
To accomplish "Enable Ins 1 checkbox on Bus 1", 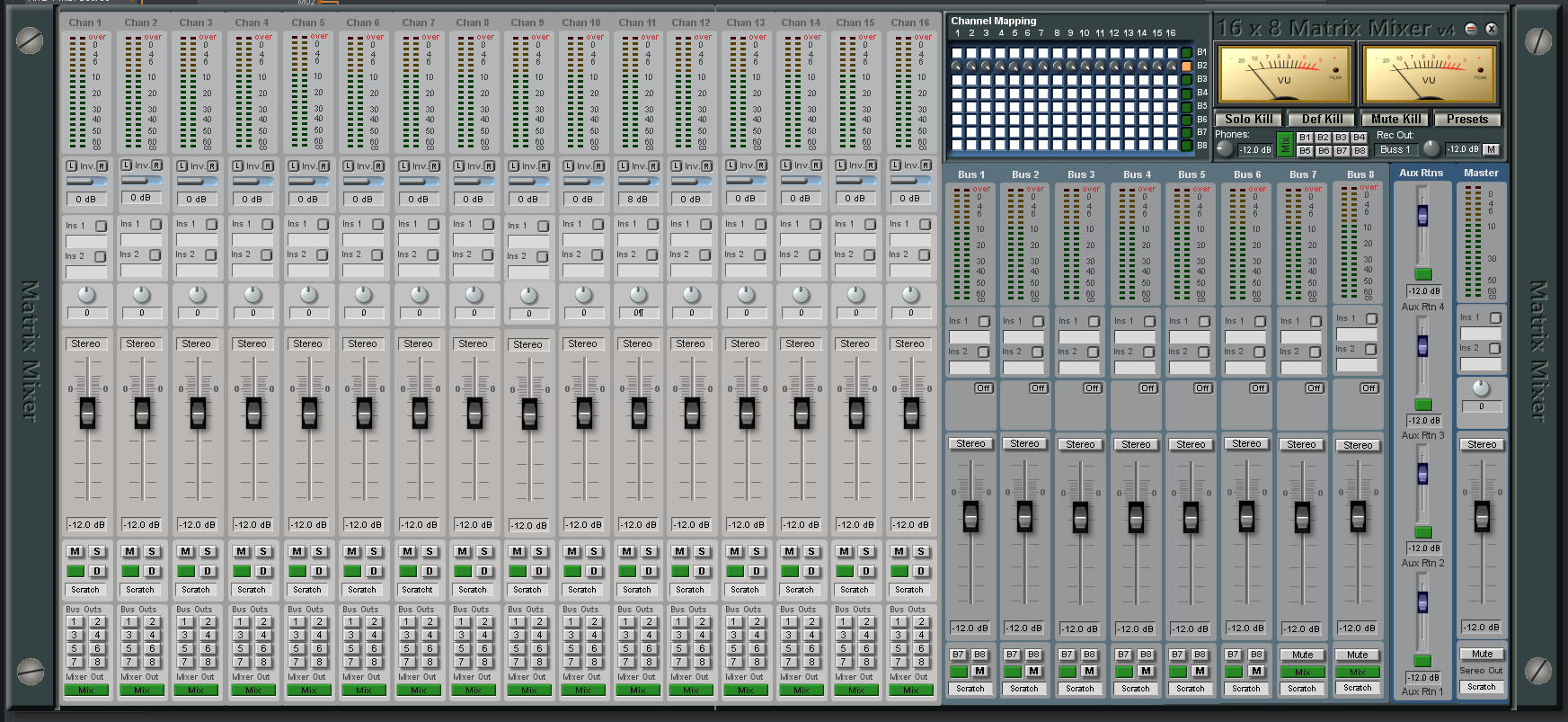I will click(984, 321).
